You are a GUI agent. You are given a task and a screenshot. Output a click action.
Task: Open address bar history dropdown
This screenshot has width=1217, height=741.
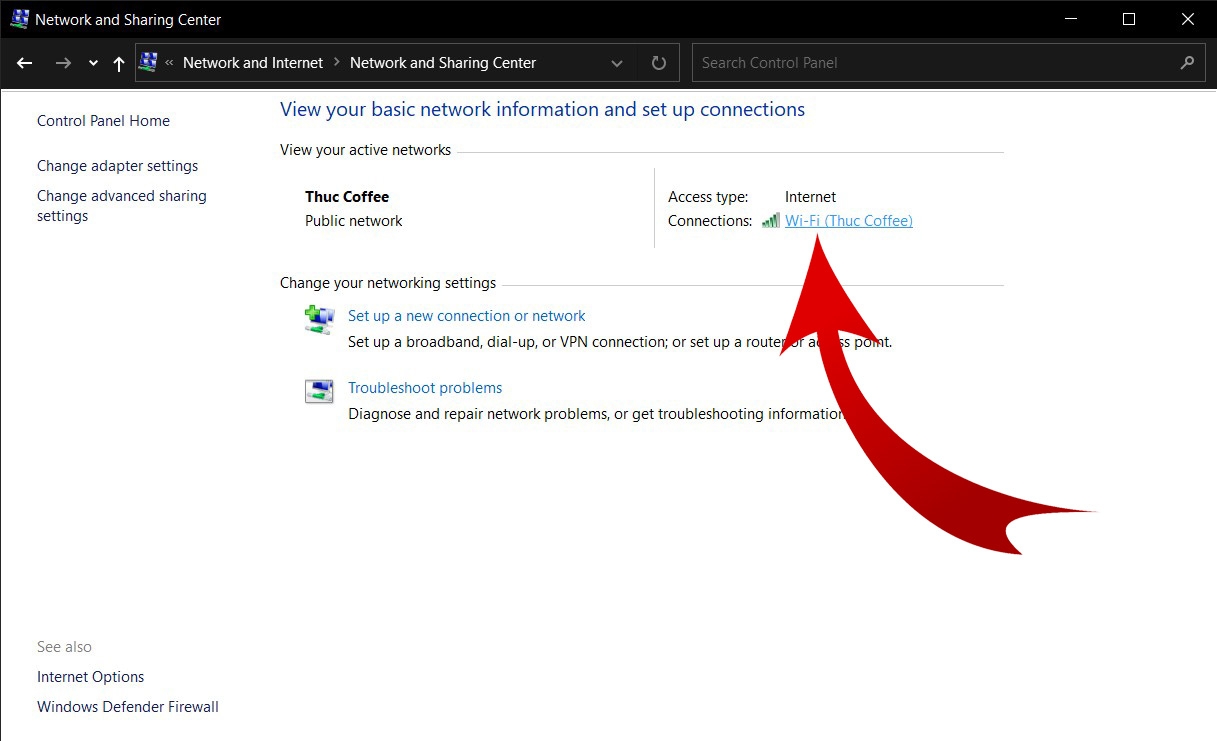click(x=617, y=63)
